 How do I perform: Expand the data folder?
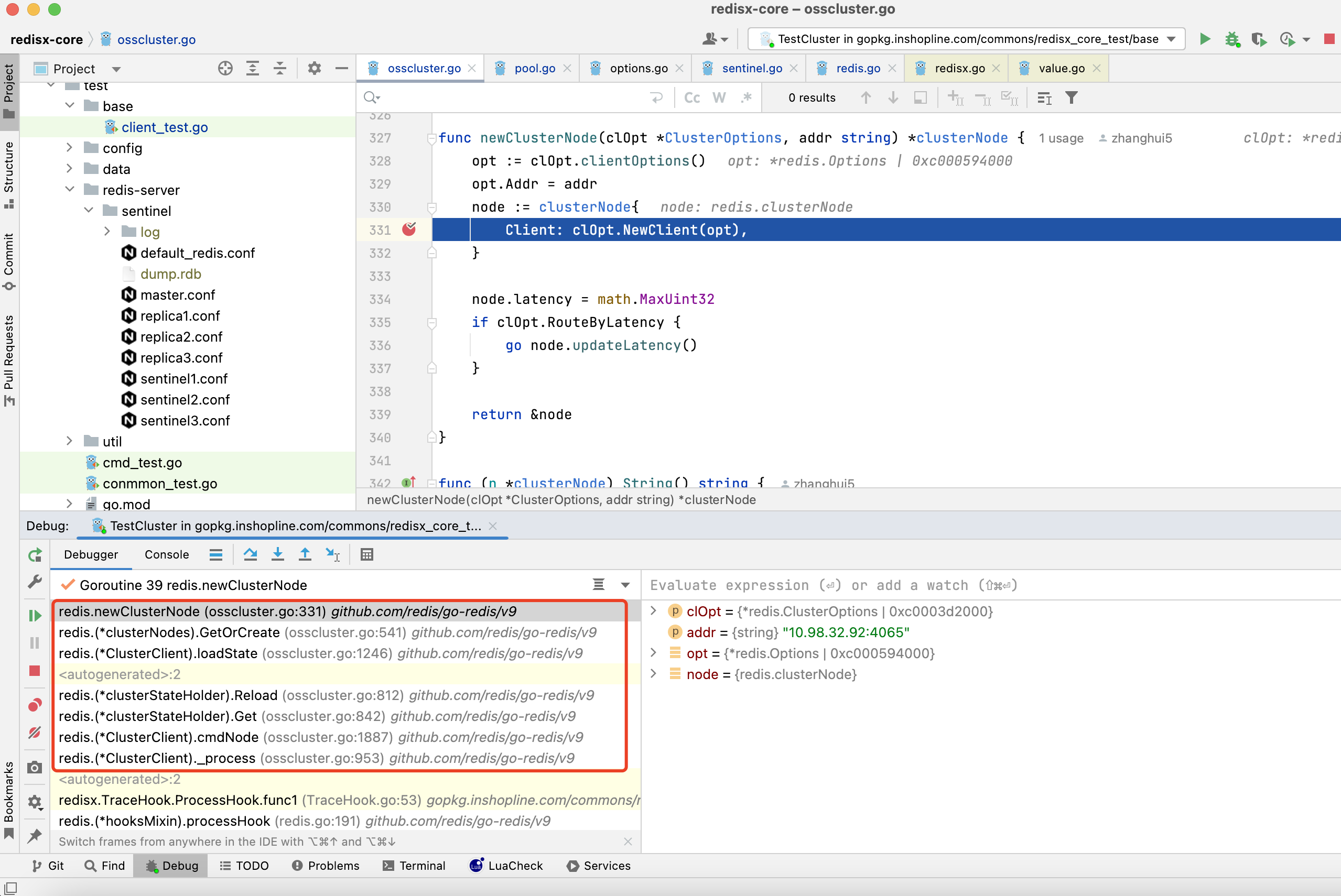70,169
